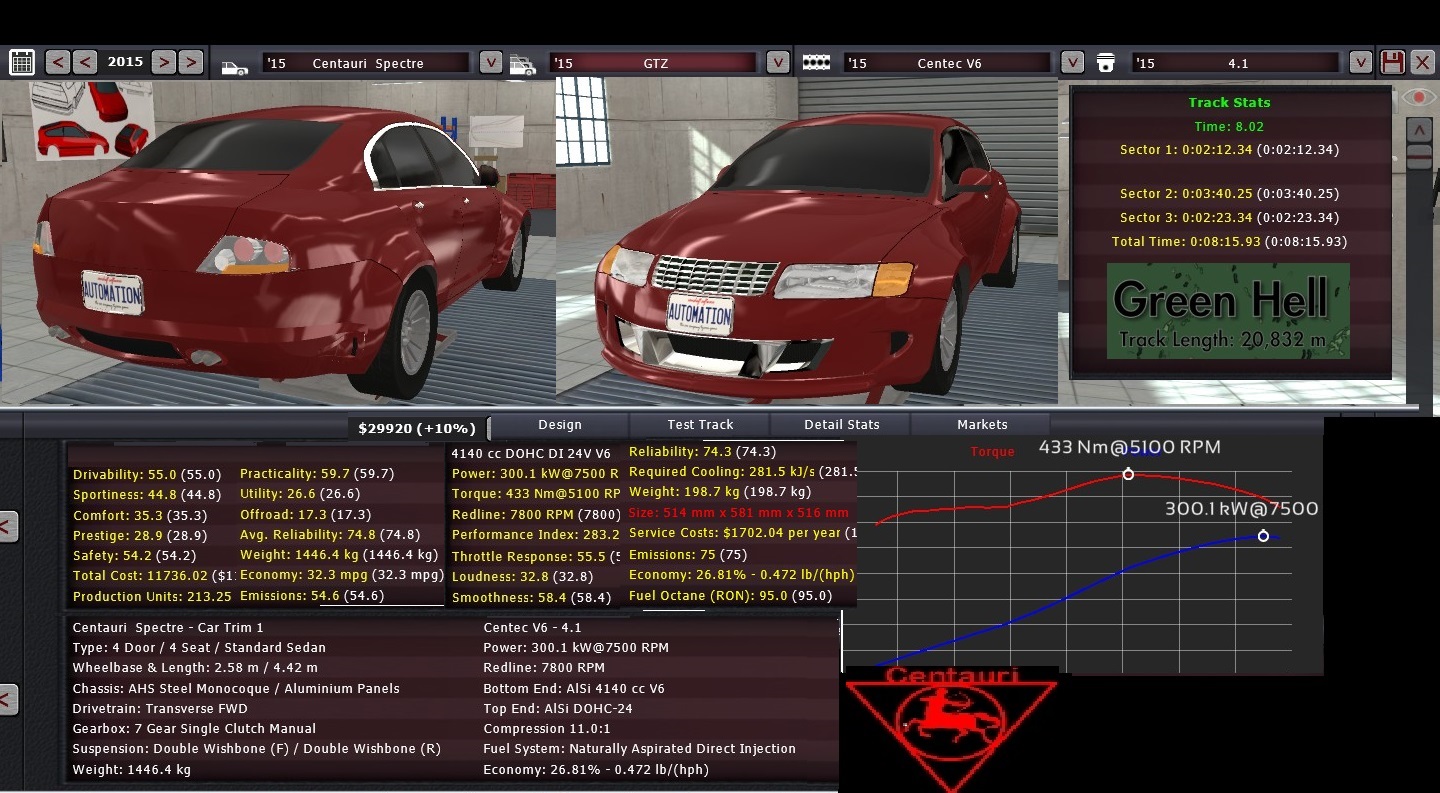Expand the Centauri Spectre model dropdown arrow
Image resolution: width=1440 pixels, height=793 pixels.
[x=490, y=62]
